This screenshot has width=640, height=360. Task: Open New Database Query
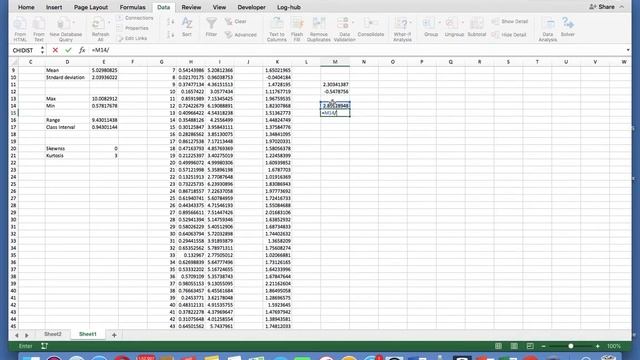65,29
